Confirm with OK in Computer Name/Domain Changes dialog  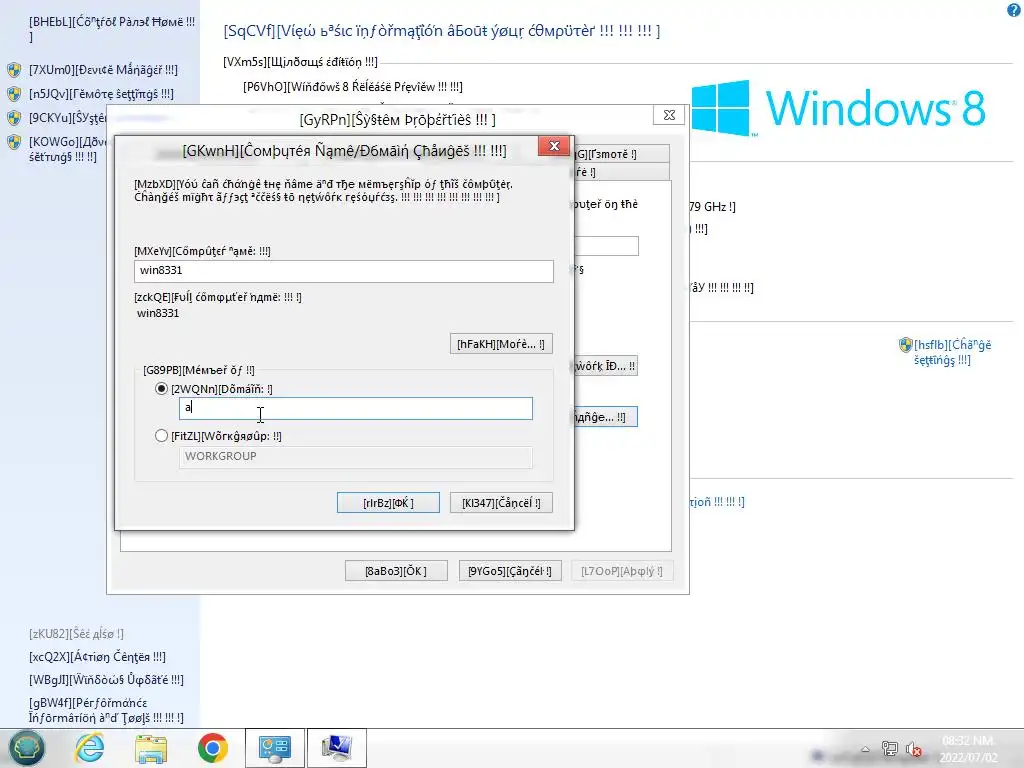[388, 503]
